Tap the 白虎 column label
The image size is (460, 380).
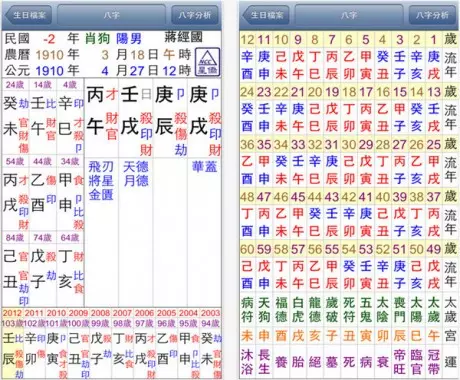(x=298, y=310)
